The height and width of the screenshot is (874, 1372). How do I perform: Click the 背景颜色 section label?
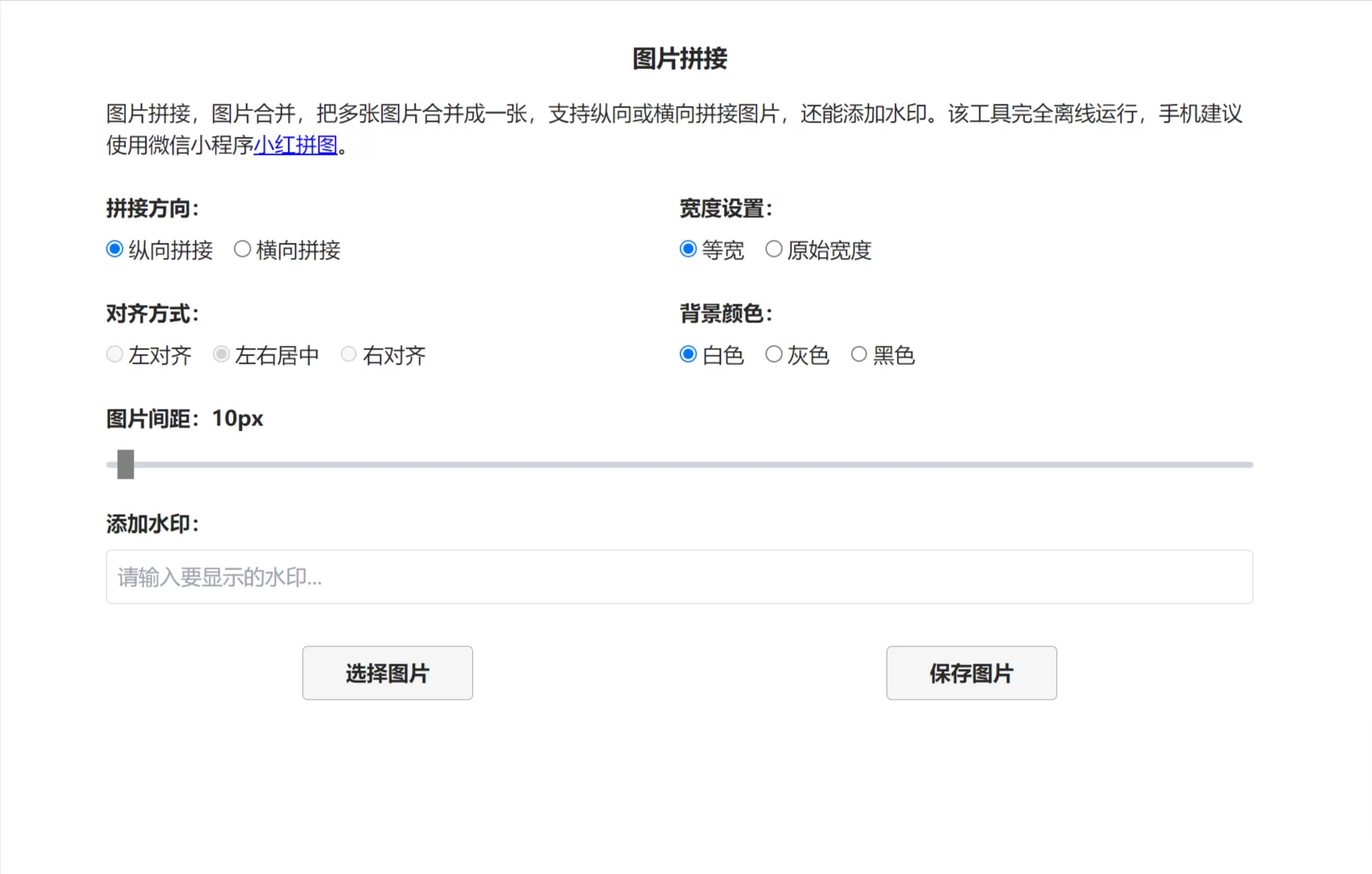click(x=725, y=314)
